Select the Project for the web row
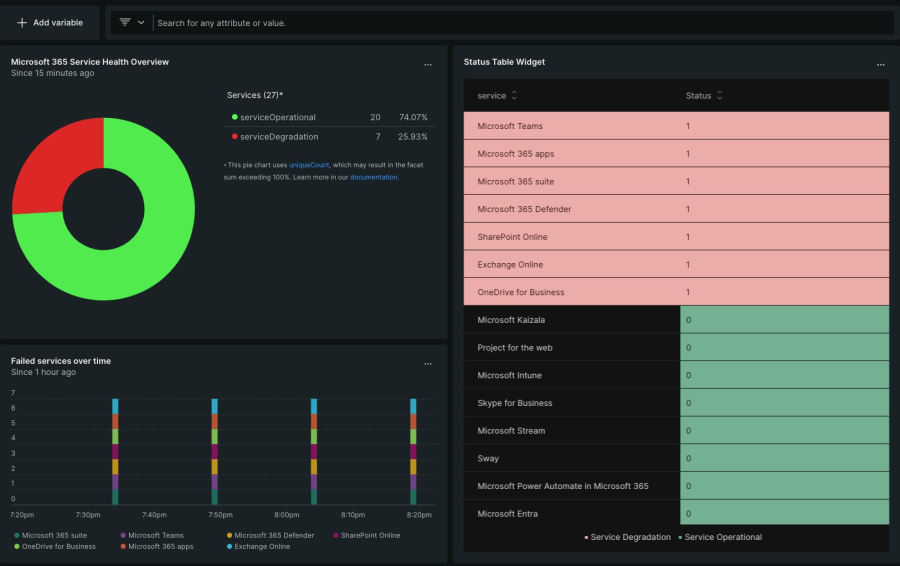The image size is (900, 566). (676, 347)
